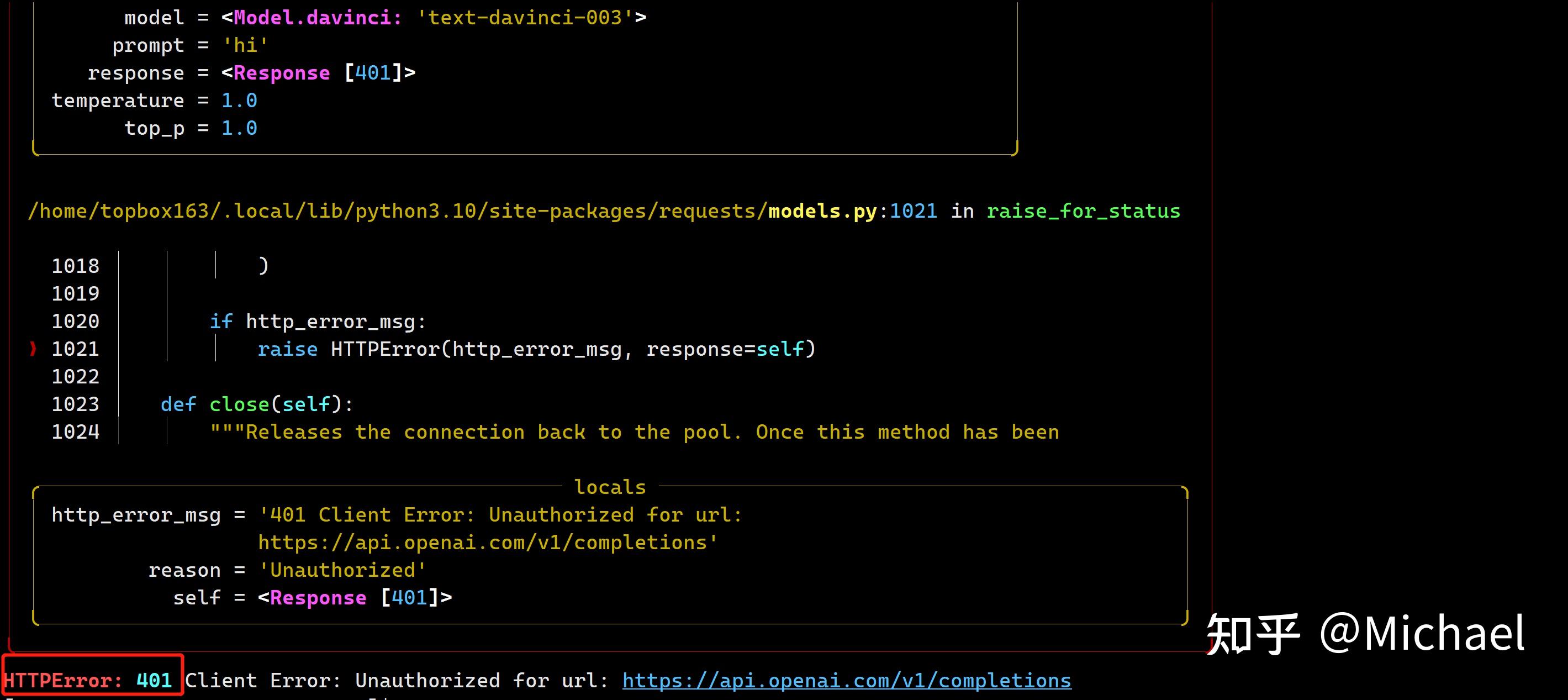Click the temperature value 1.0
Screen dimensions: 1568x700
pyautogui.click(x=239, y=101)
